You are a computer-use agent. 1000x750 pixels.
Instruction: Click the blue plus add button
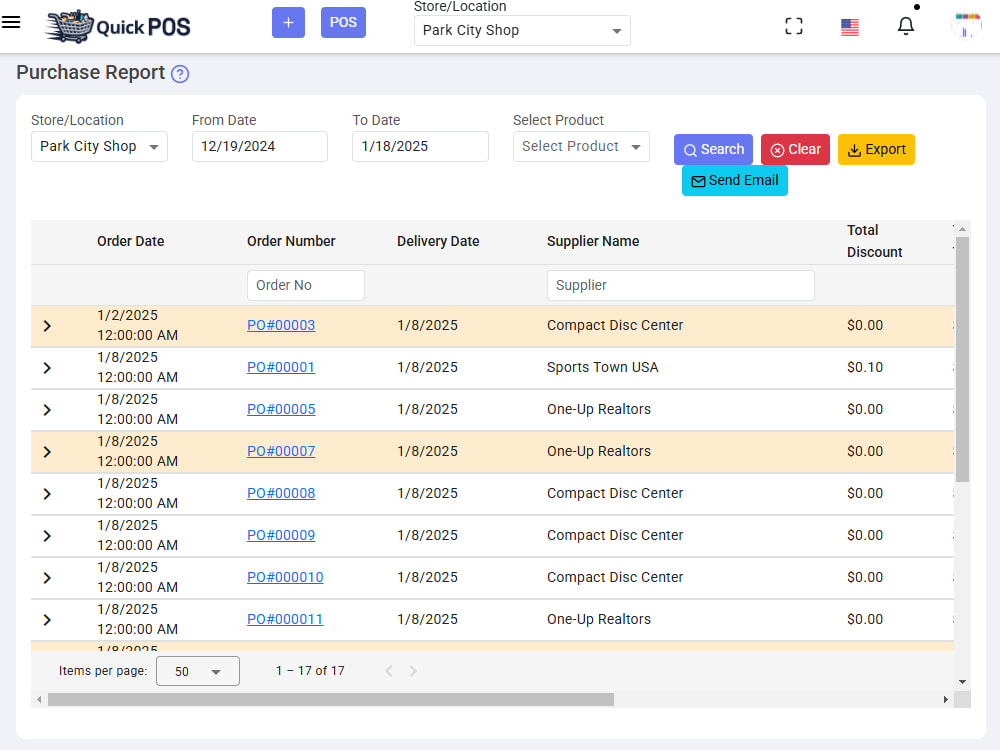tap(288, 22)
